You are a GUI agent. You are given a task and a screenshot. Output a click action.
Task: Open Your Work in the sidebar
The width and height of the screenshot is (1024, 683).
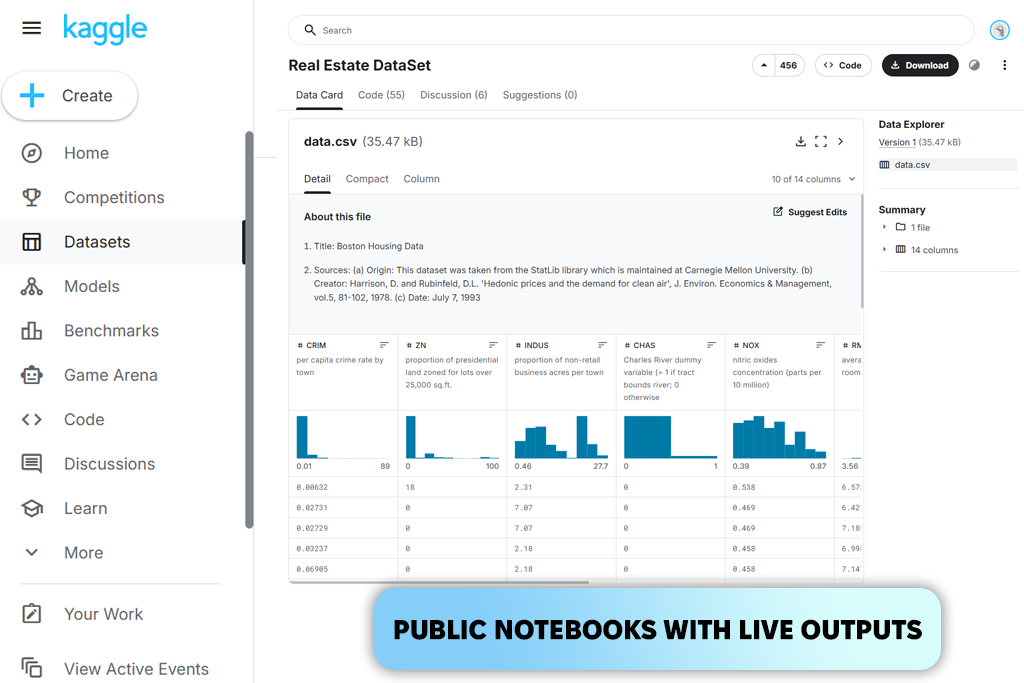click(x=103, y=614)
